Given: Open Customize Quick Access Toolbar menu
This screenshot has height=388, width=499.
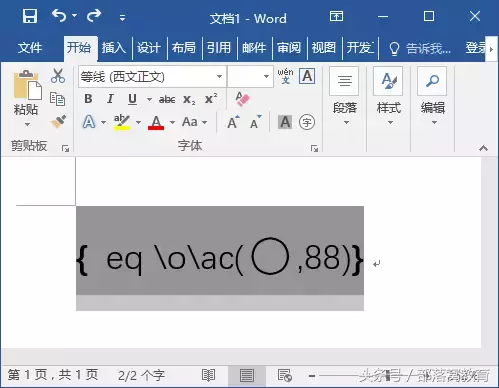Looking at the screenshot, I should pos(122,17).
